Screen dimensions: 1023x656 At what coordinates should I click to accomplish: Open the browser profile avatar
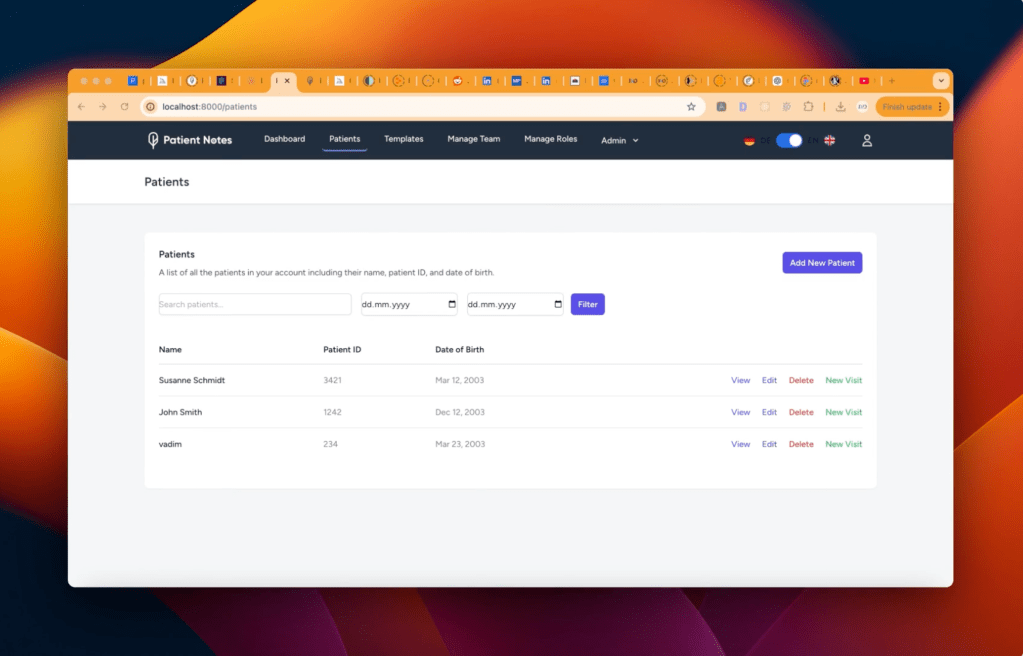coord(863,106)
